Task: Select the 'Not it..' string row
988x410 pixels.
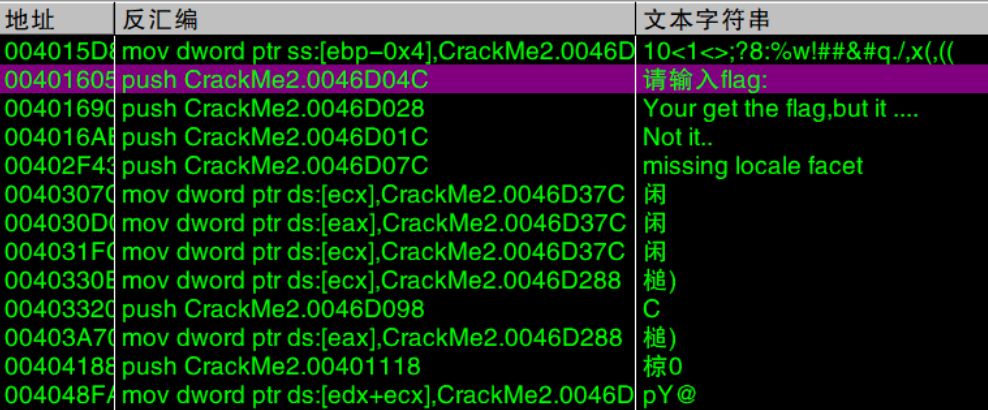Action: click(x=494, y=137)
